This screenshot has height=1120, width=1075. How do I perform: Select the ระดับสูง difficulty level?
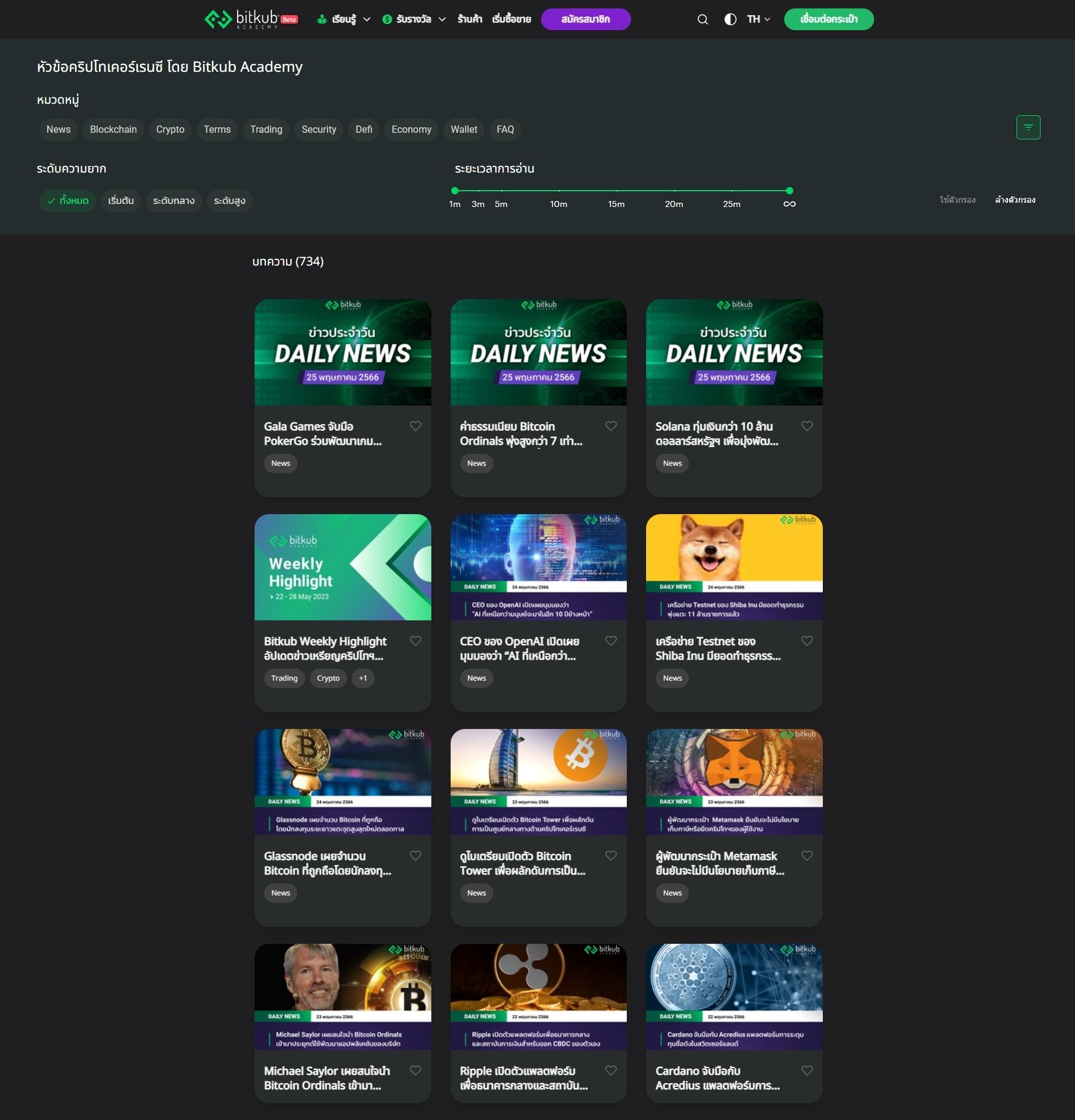click(x=230, y=201)
